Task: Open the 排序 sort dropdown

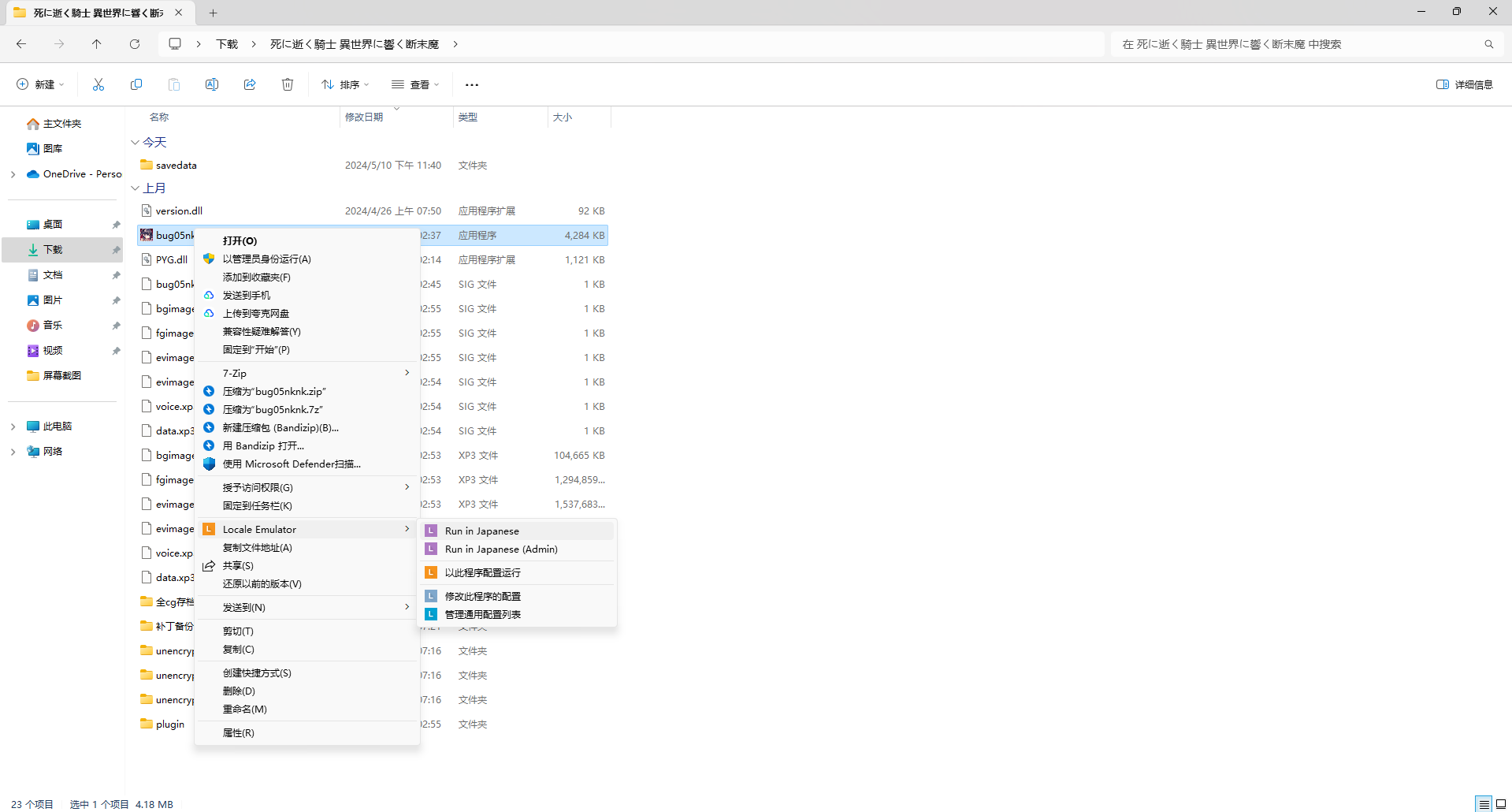Action: pyautogui.click(x=345, y=84)
